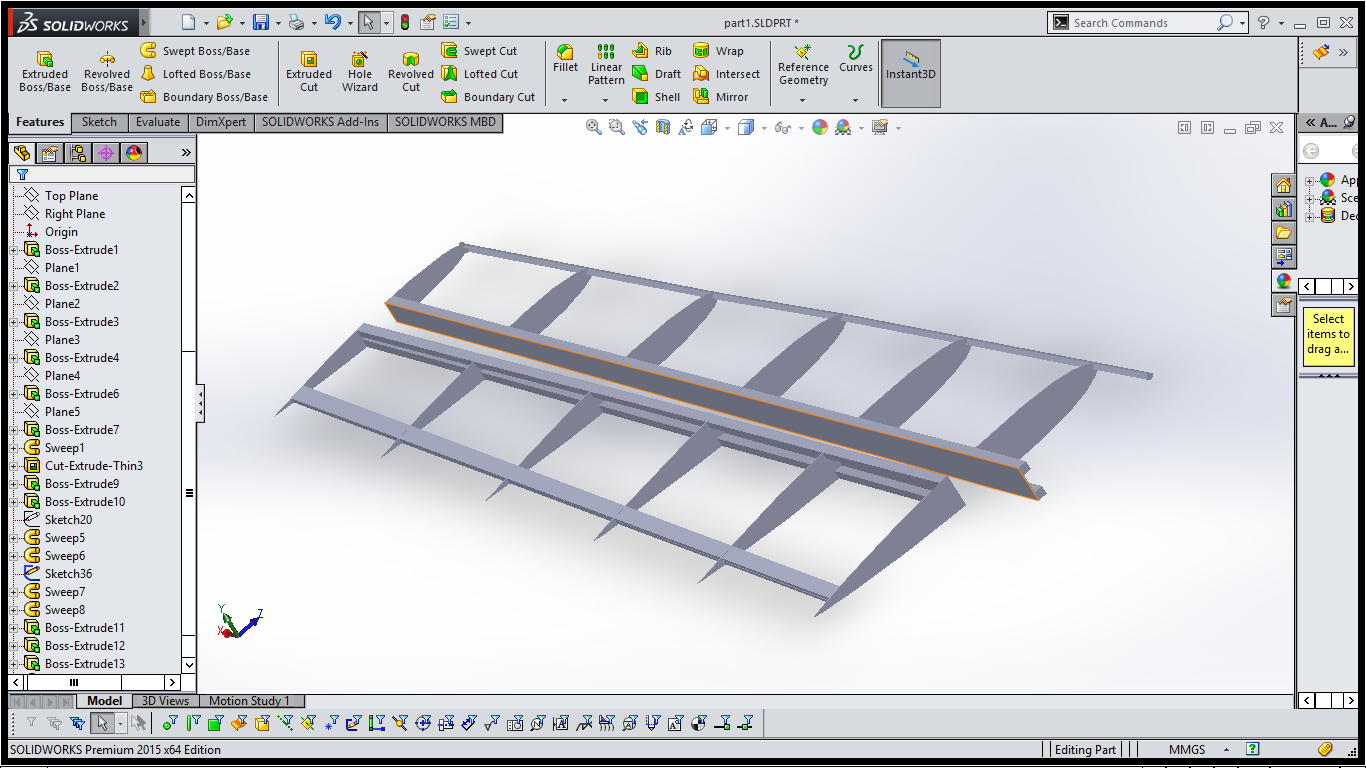Click the Section View icon
Image resolution: width=1366 pixels, height=768 pixels.
click(x=663, y=127)
